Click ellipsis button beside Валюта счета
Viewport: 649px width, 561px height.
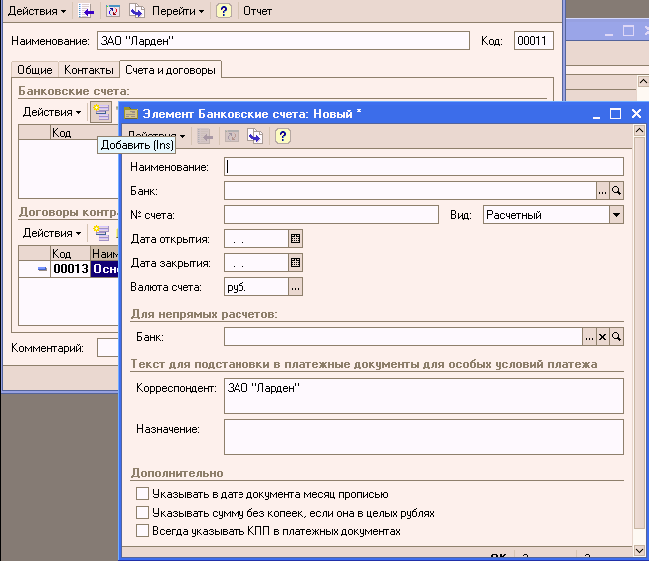(295, 287)
